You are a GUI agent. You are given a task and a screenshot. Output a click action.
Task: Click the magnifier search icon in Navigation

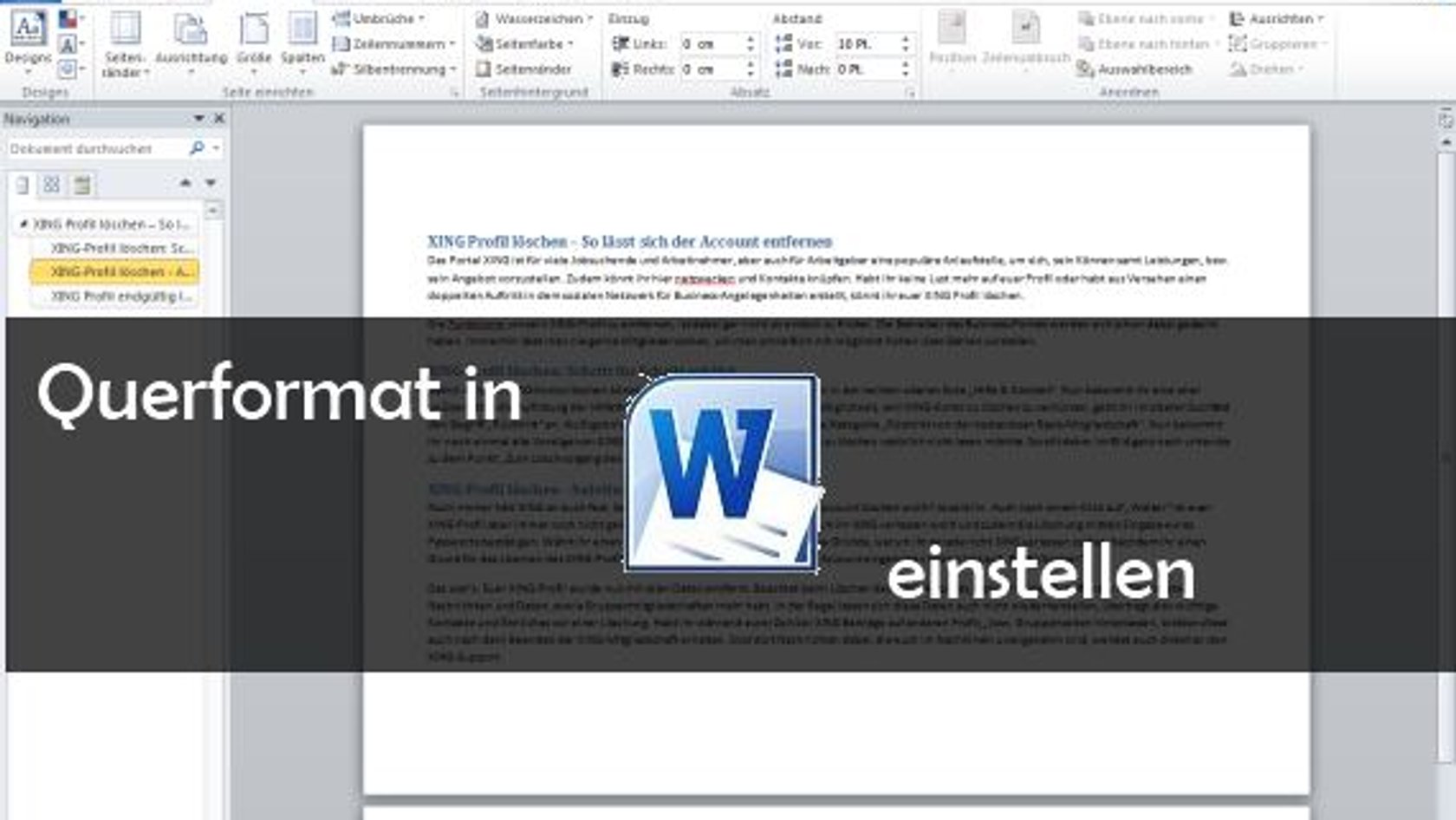(x=197, y=149)
